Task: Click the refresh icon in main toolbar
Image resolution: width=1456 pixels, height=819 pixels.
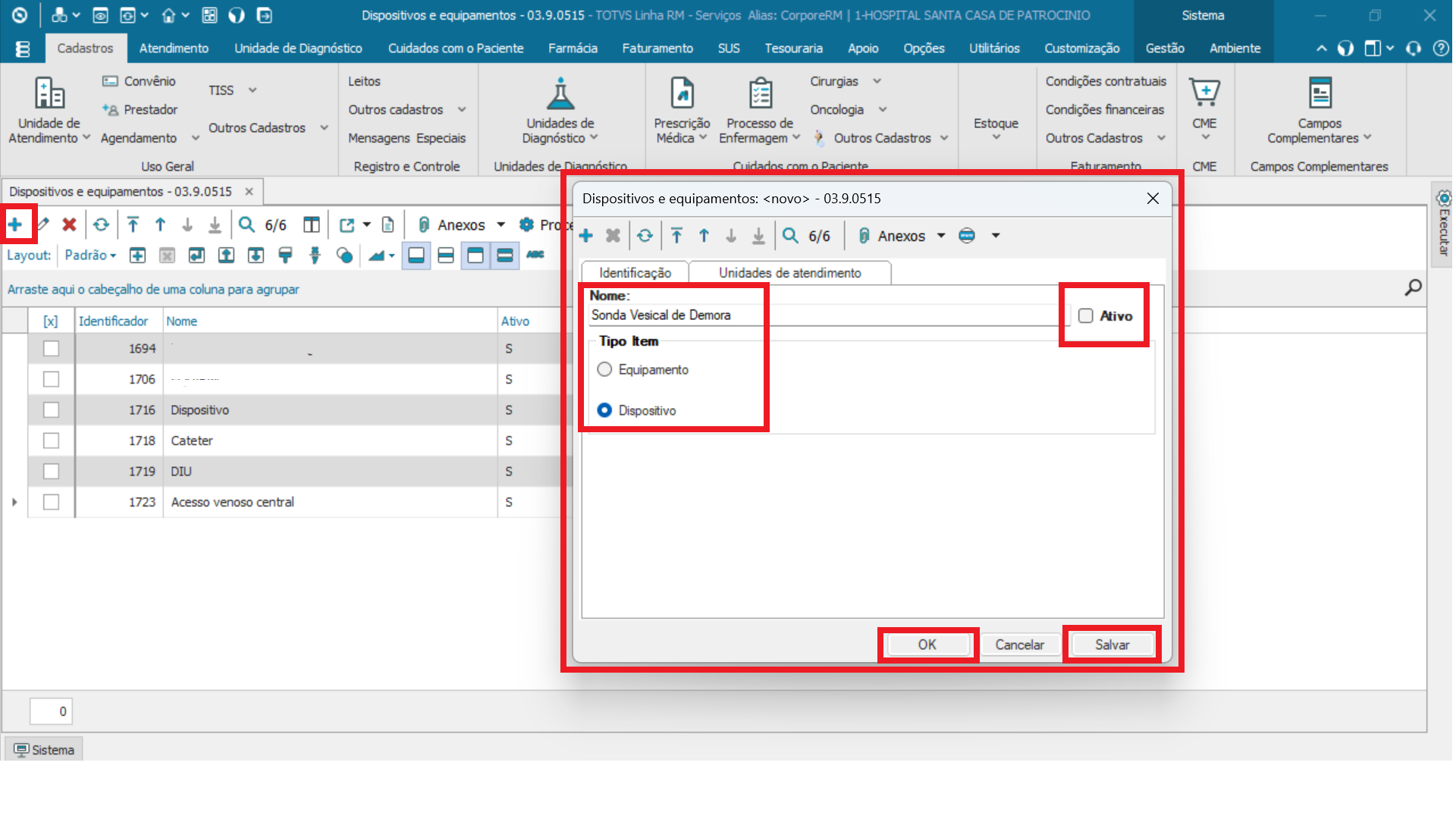Action: click(101, 224)
